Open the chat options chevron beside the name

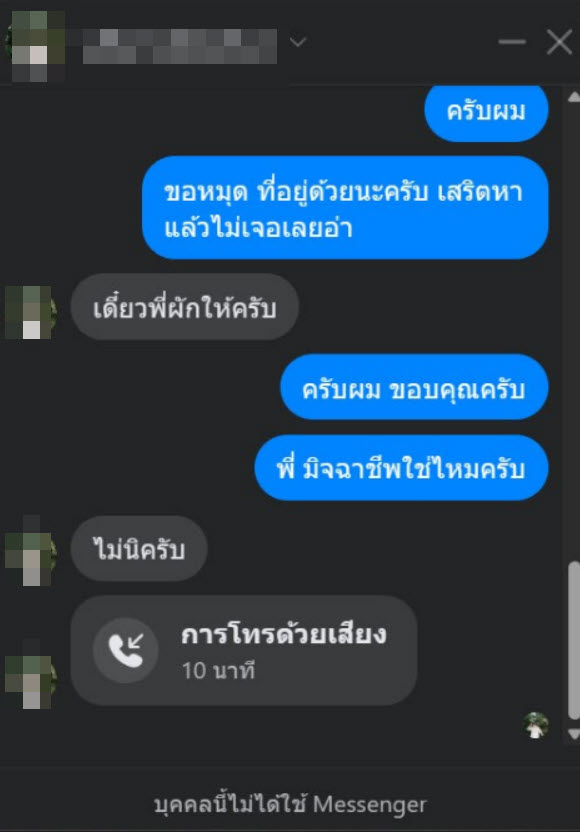click(x=298, y=41)
